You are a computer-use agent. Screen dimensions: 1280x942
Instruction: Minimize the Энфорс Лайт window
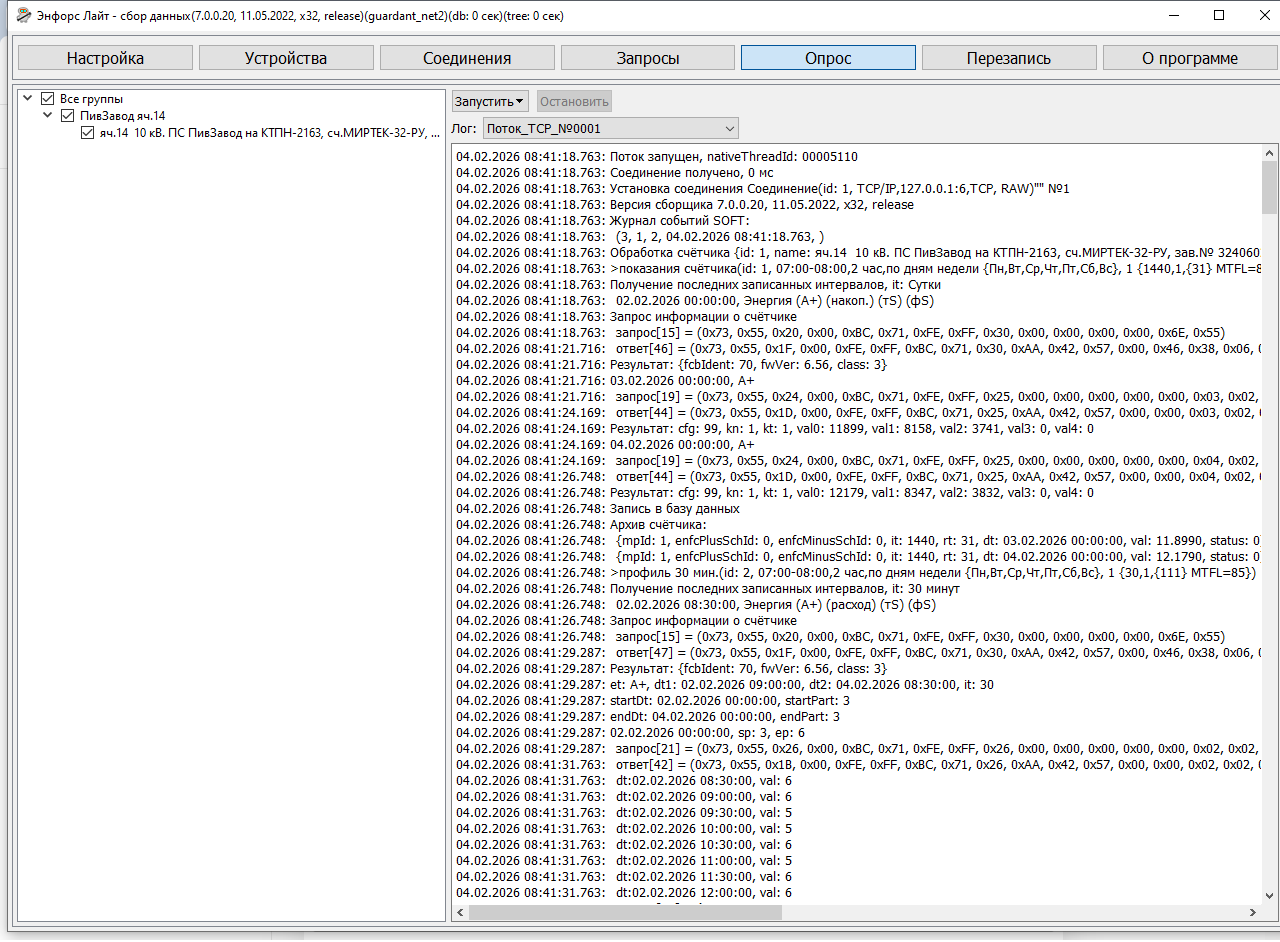(1172, 15)
